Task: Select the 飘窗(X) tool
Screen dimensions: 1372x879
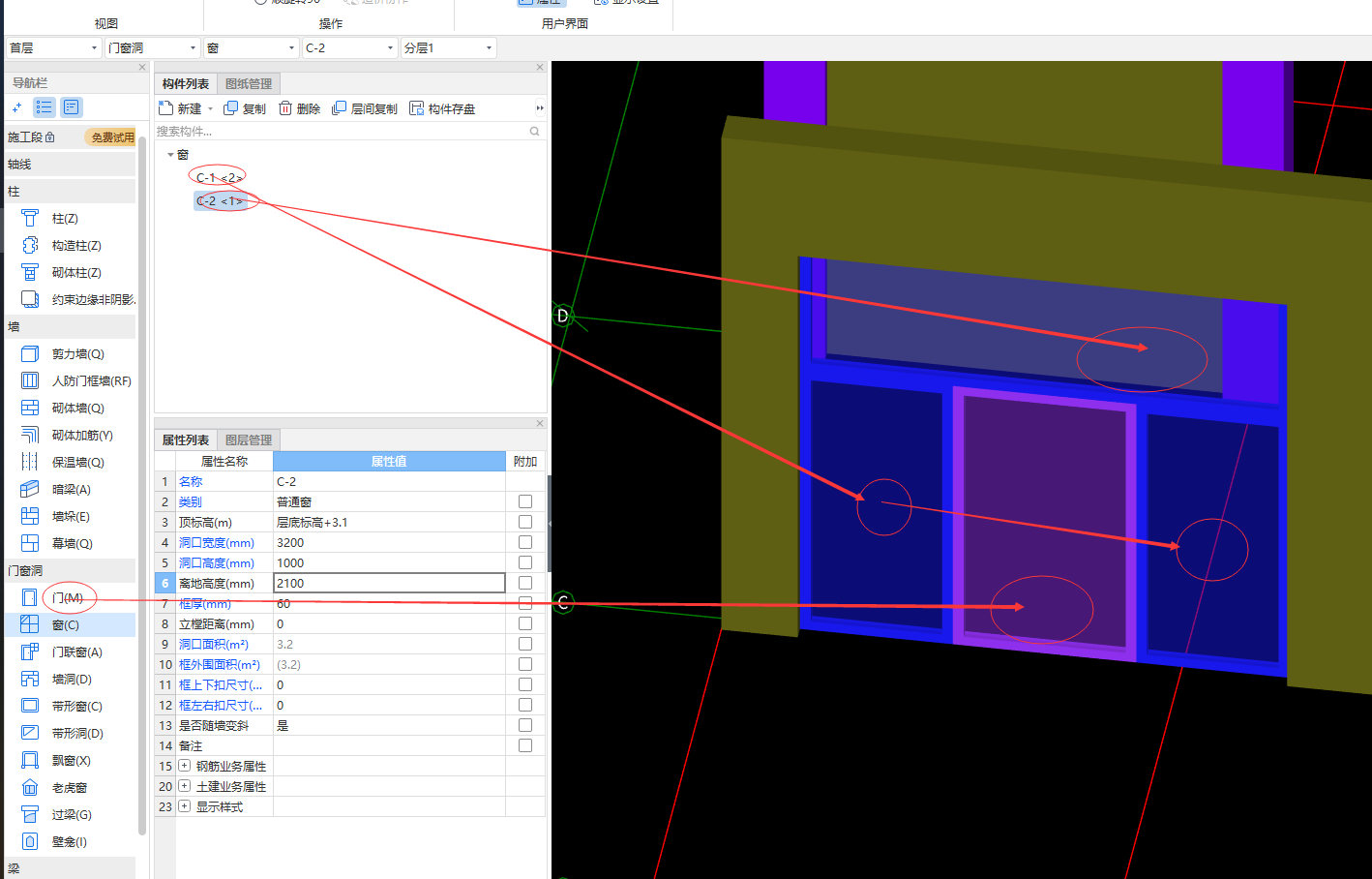Action: click(x=71, y=761)
